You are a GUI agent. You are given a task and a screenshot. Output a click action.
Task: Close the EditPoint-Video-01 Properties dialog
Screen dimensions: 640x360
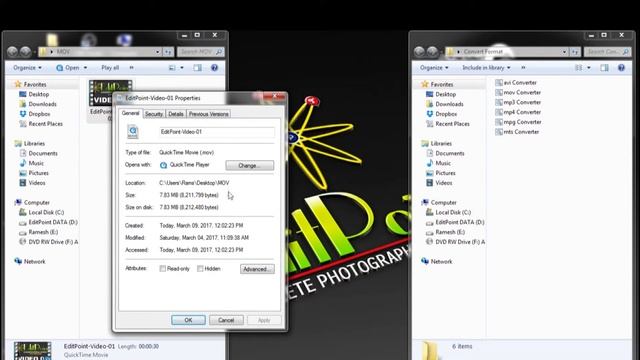pos(275,96)
